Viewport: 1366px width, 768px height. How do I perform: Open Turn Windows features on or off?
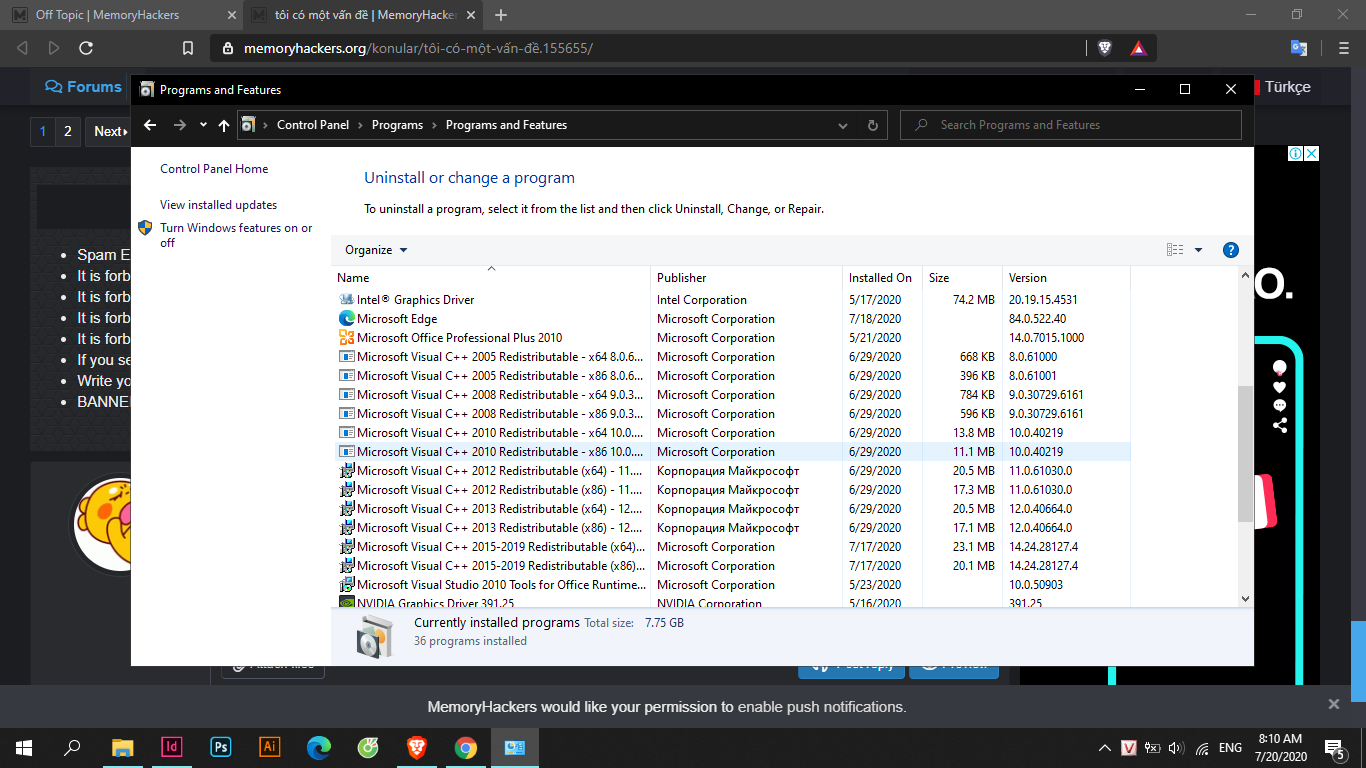pyautogui.click(x=236, y=235)
